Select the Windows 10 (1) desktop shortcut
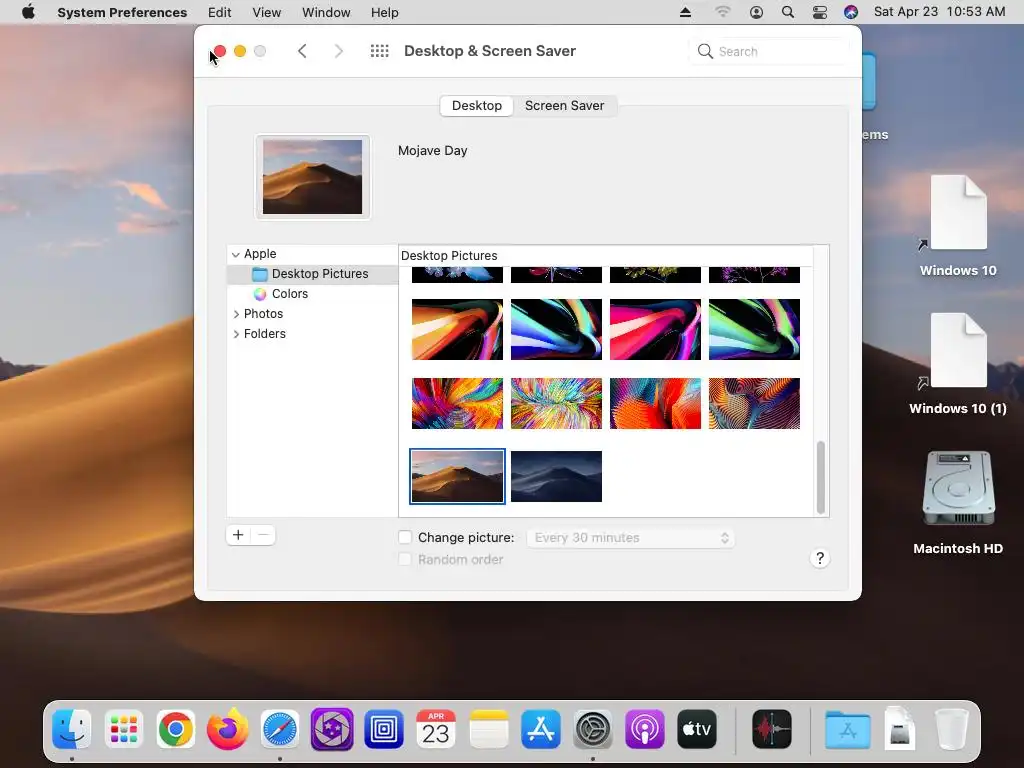 click(x=958, y=364)
